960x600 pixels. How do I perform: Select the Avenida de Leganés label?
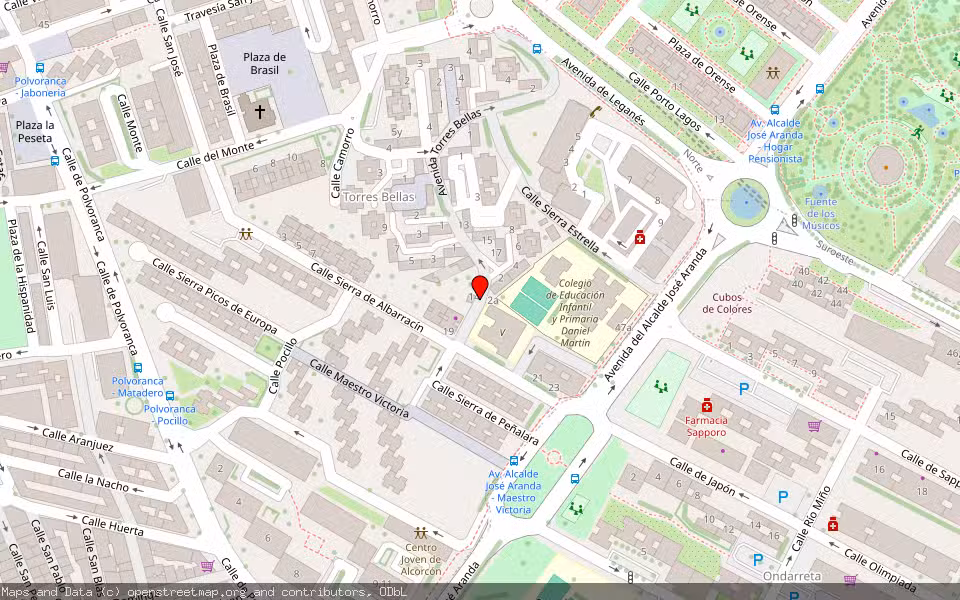[603, 91]
